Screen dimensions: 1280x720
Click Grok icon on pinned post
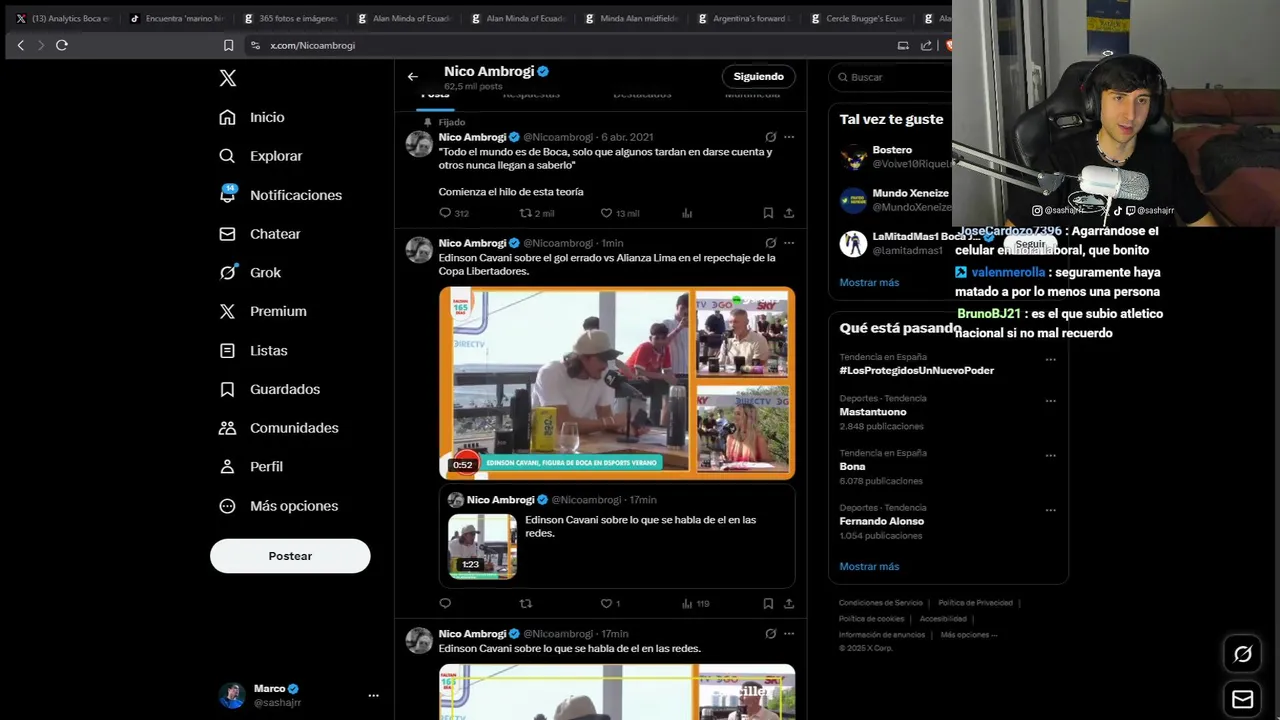point(770,137)
